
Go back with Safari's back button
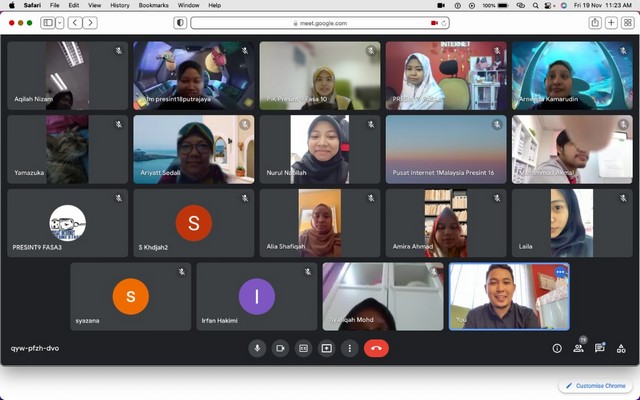click(77, 22)
